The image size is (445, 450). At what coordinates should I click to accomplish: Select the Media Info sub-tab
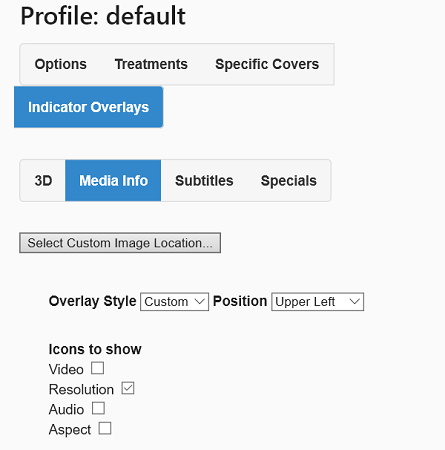113,181
